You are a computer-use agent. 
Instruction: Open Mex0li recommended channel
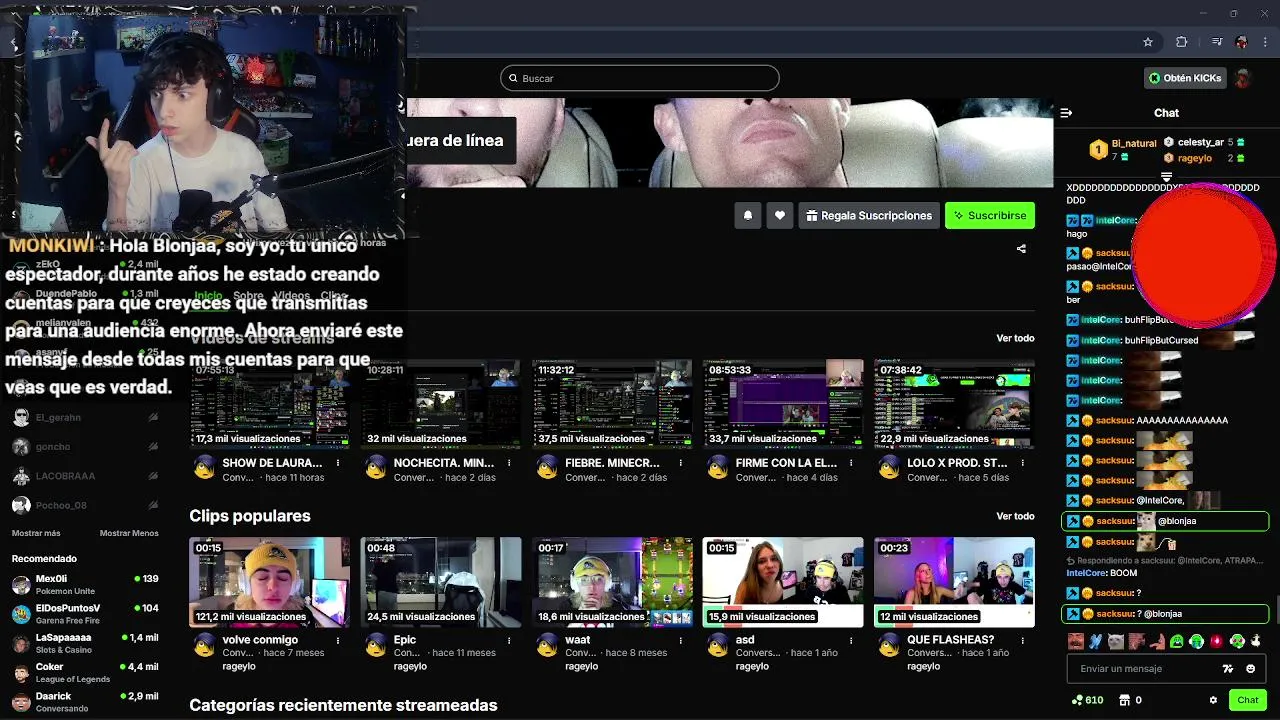85,583
